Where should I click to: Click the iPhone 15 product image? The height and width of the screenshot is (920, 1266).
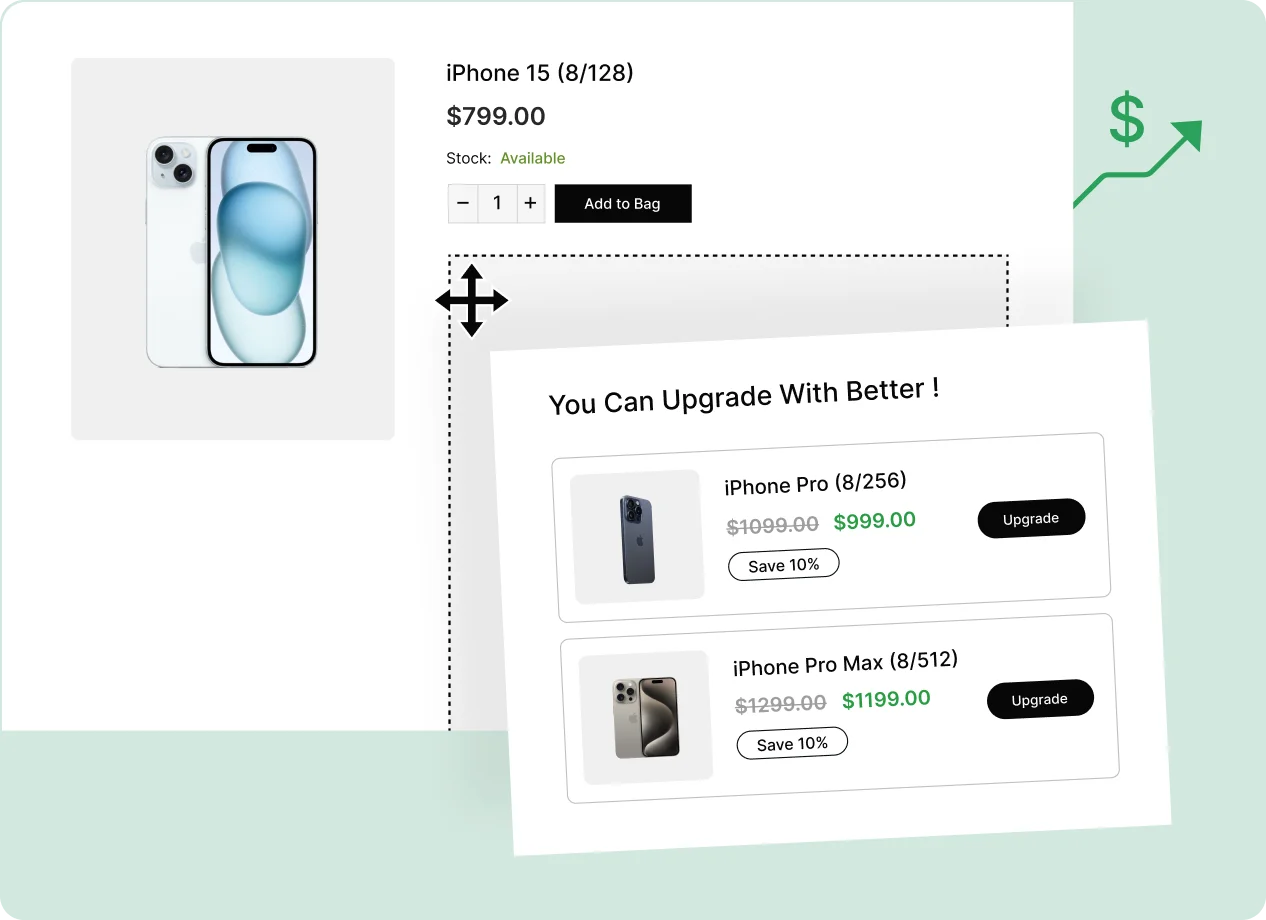pos(232,248)
